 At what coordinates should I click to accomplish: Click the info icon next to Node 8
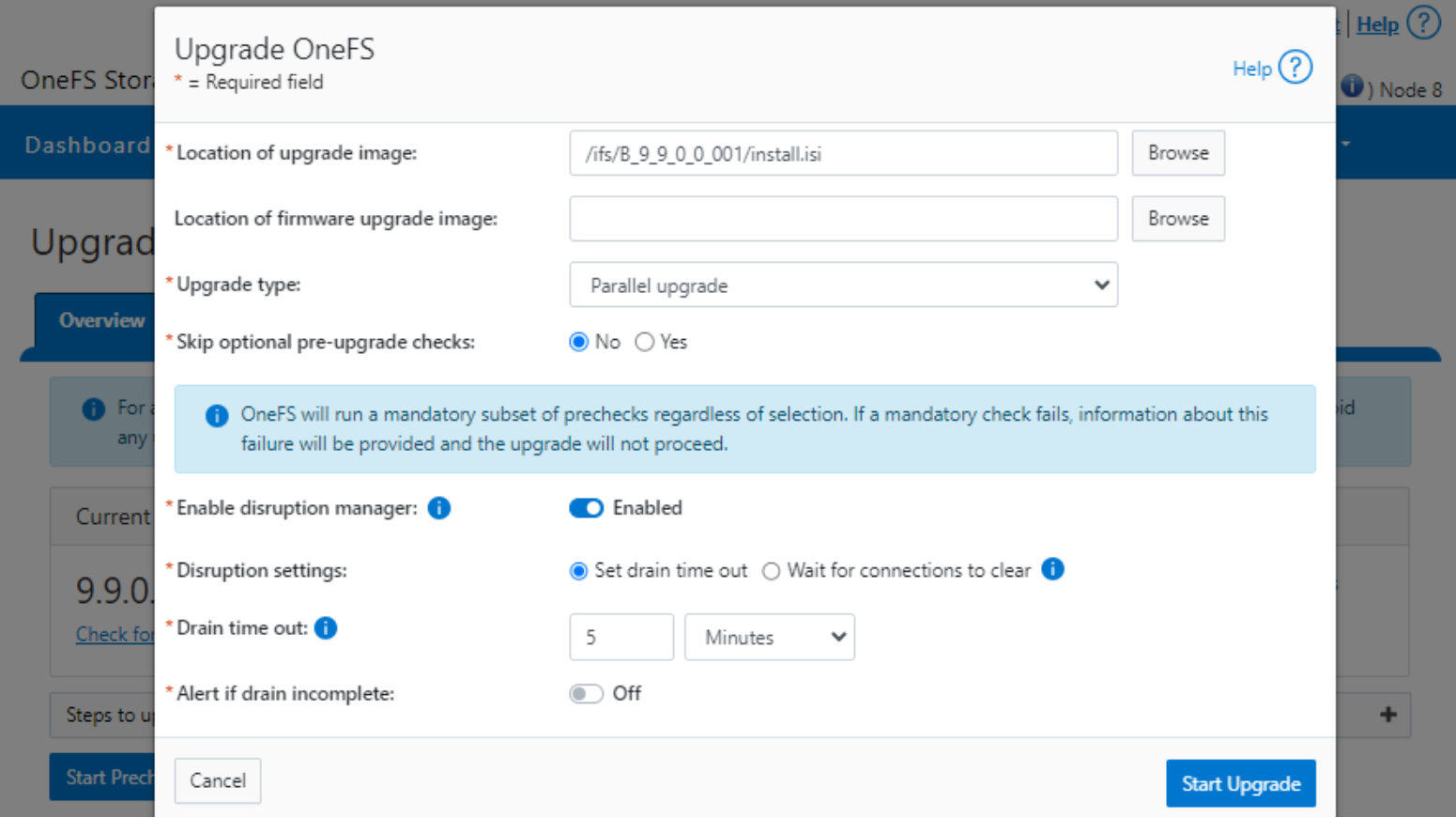pos(1352,86)
